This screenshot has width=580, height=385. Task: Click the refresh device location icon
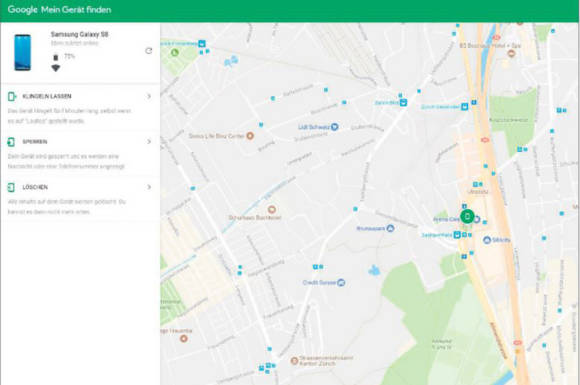pos(149,51)
